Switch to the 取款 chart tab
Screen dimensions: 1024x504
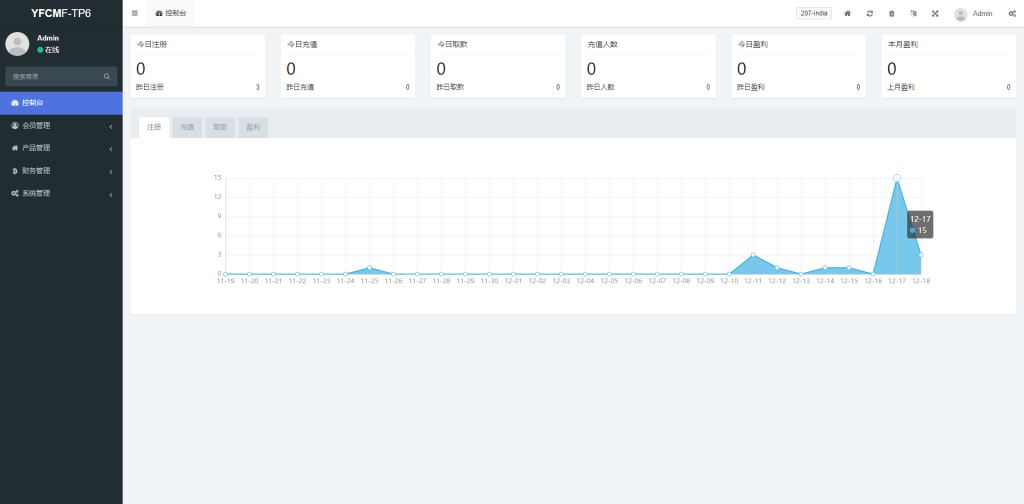click(x=220, y=128)
